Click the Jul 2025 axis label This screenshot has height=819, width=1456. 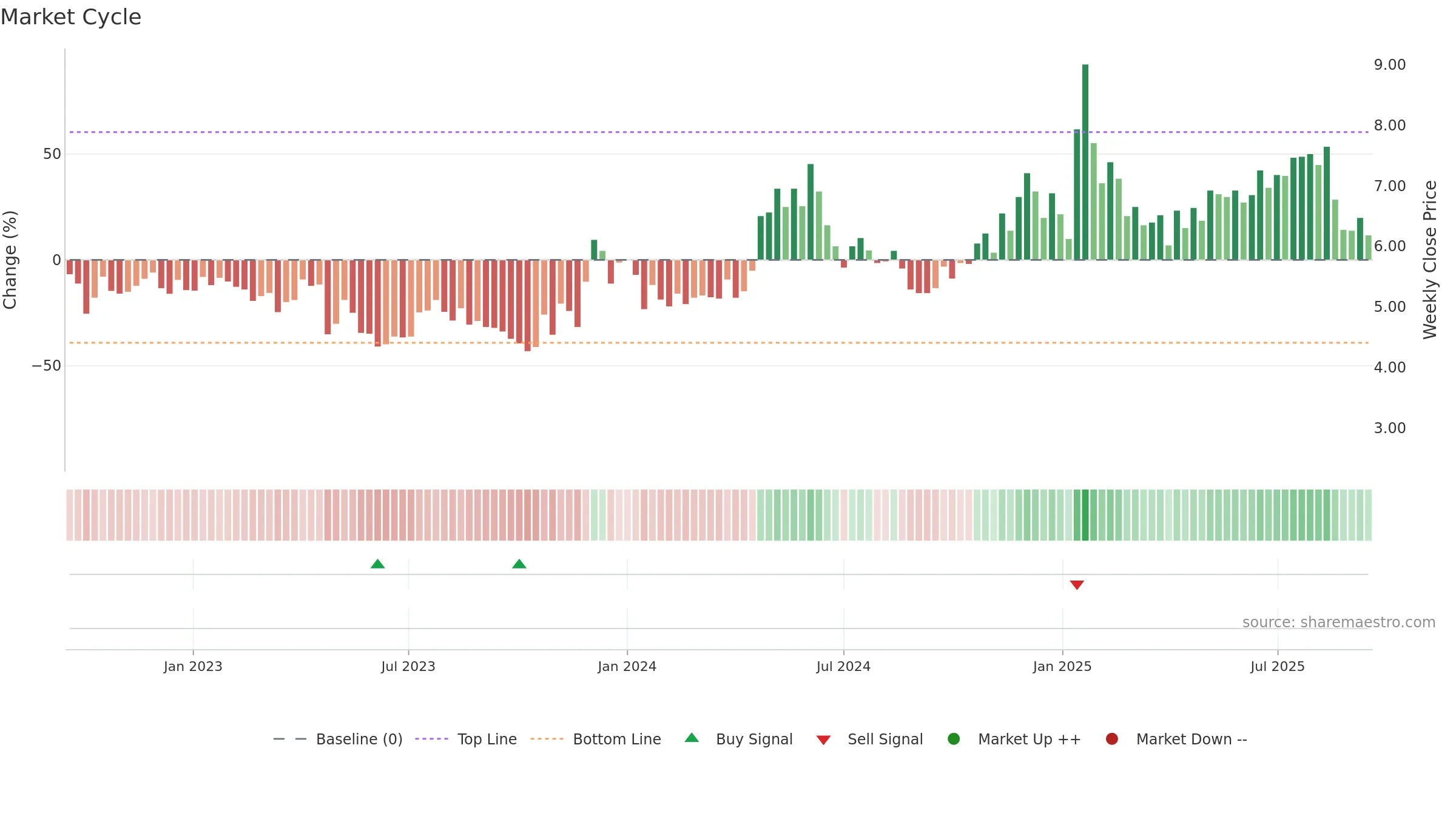(x=1278, y=667)
